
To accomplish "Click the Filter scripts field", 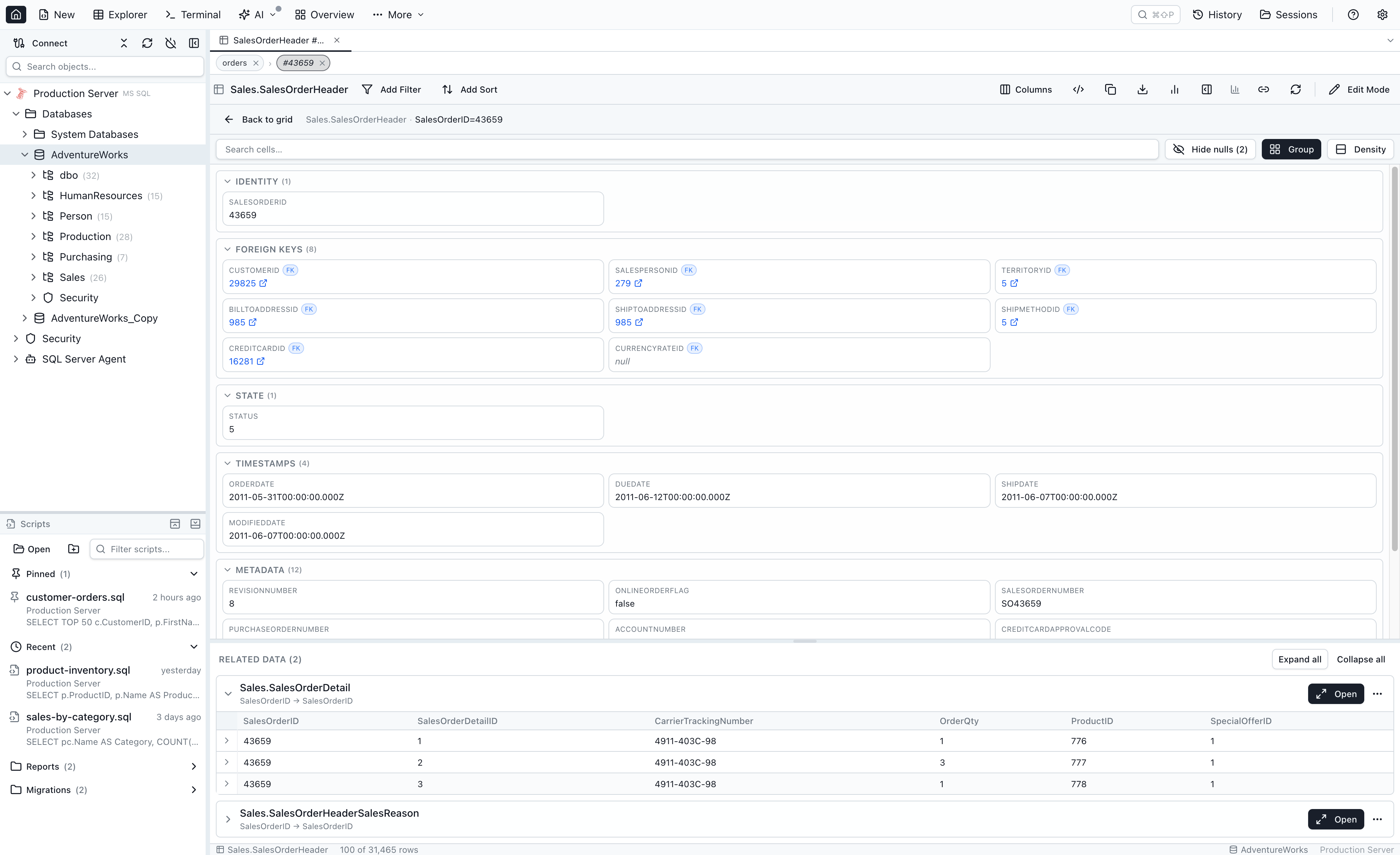I will tap(147, 549).
